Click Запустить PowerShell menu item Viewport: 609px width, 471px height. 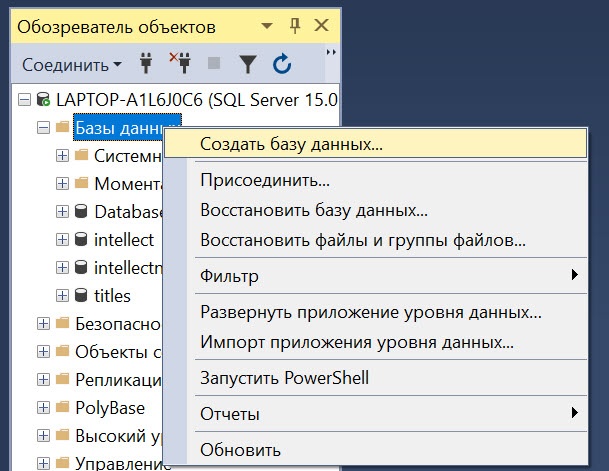click(x=284, y=378)
